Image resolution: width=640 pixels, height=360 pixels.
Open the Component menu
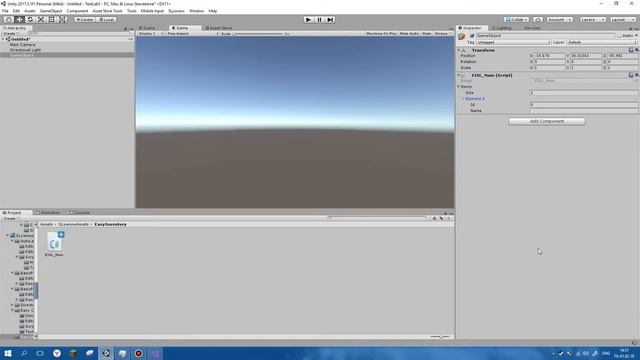point(77,11)
